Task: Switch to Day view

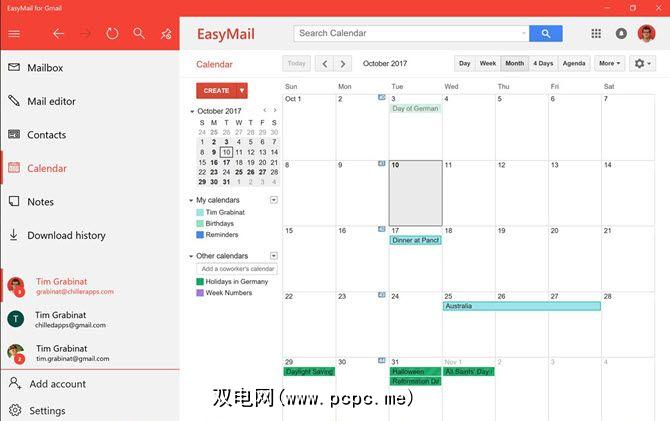Action: (x=464, y=63)
